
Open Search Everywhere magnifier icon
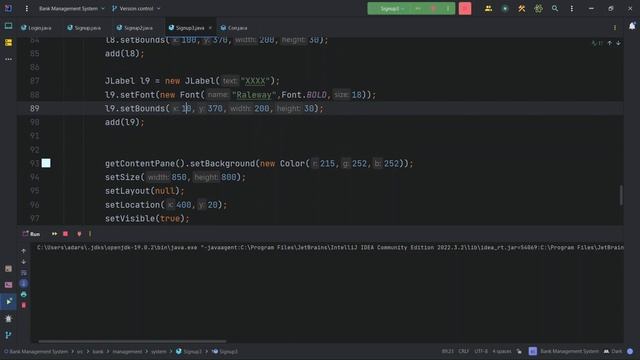click(555, 9)
